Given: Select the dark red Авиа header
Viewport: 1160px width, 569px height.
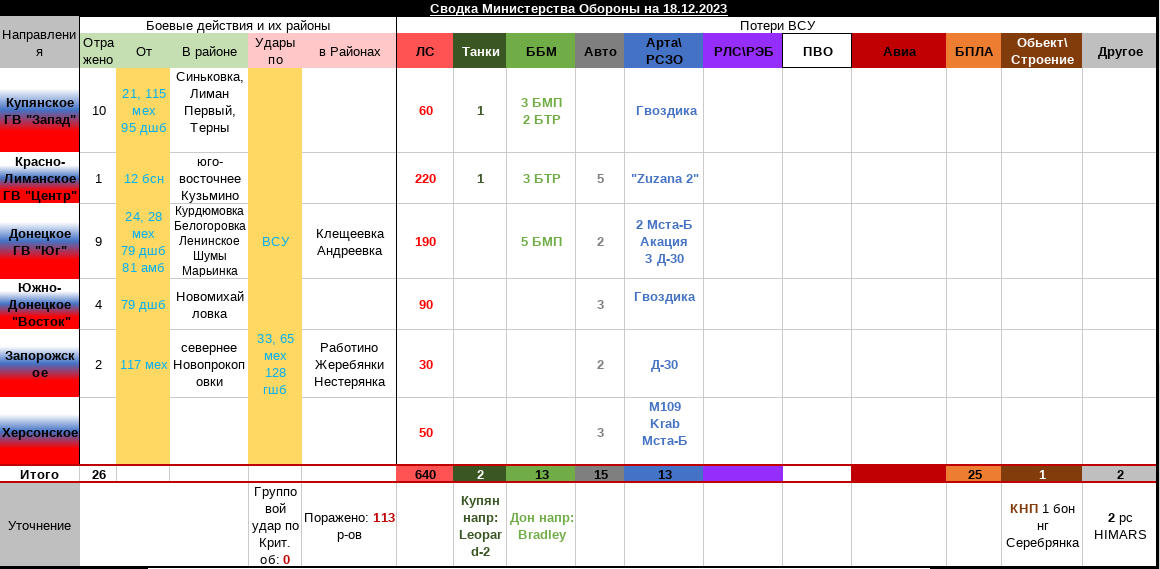Looking at the screenshot, I should click(898, 51).
